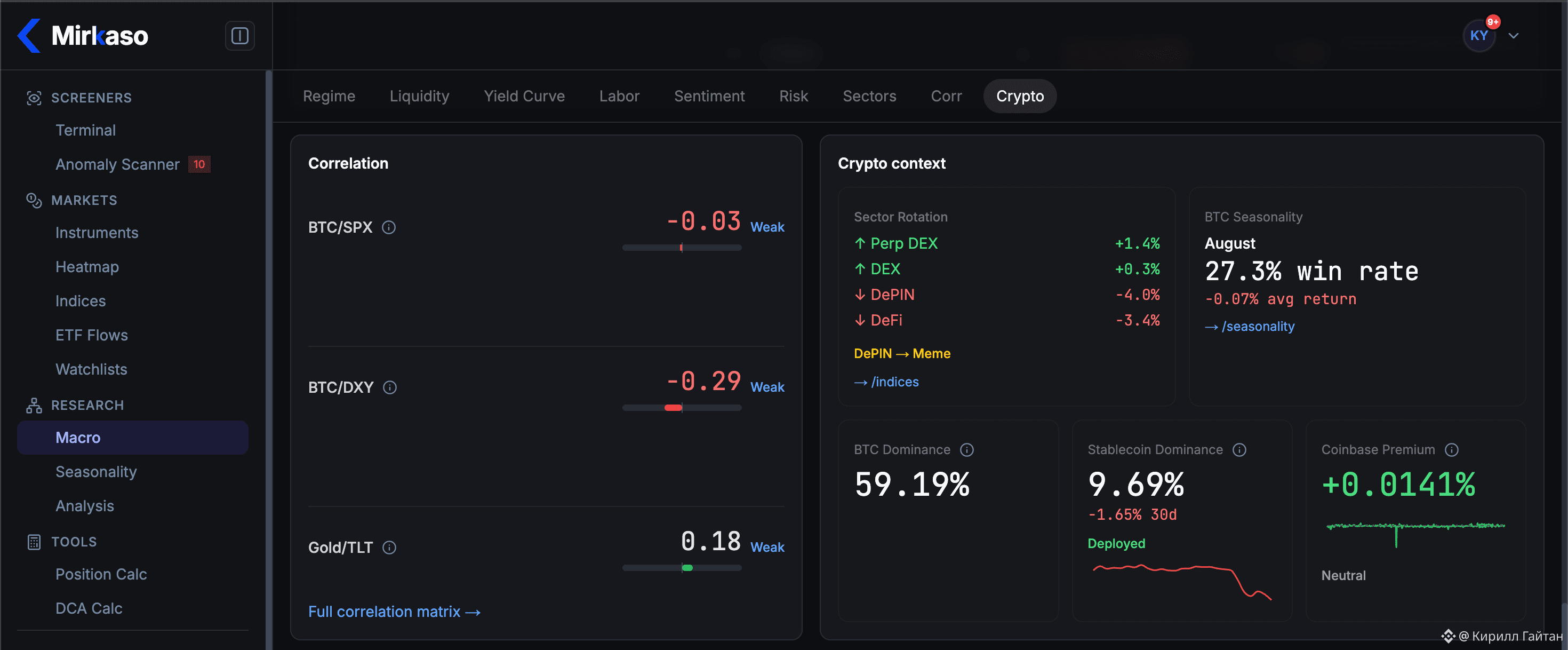Switch to the Liquidity tab

419,96
